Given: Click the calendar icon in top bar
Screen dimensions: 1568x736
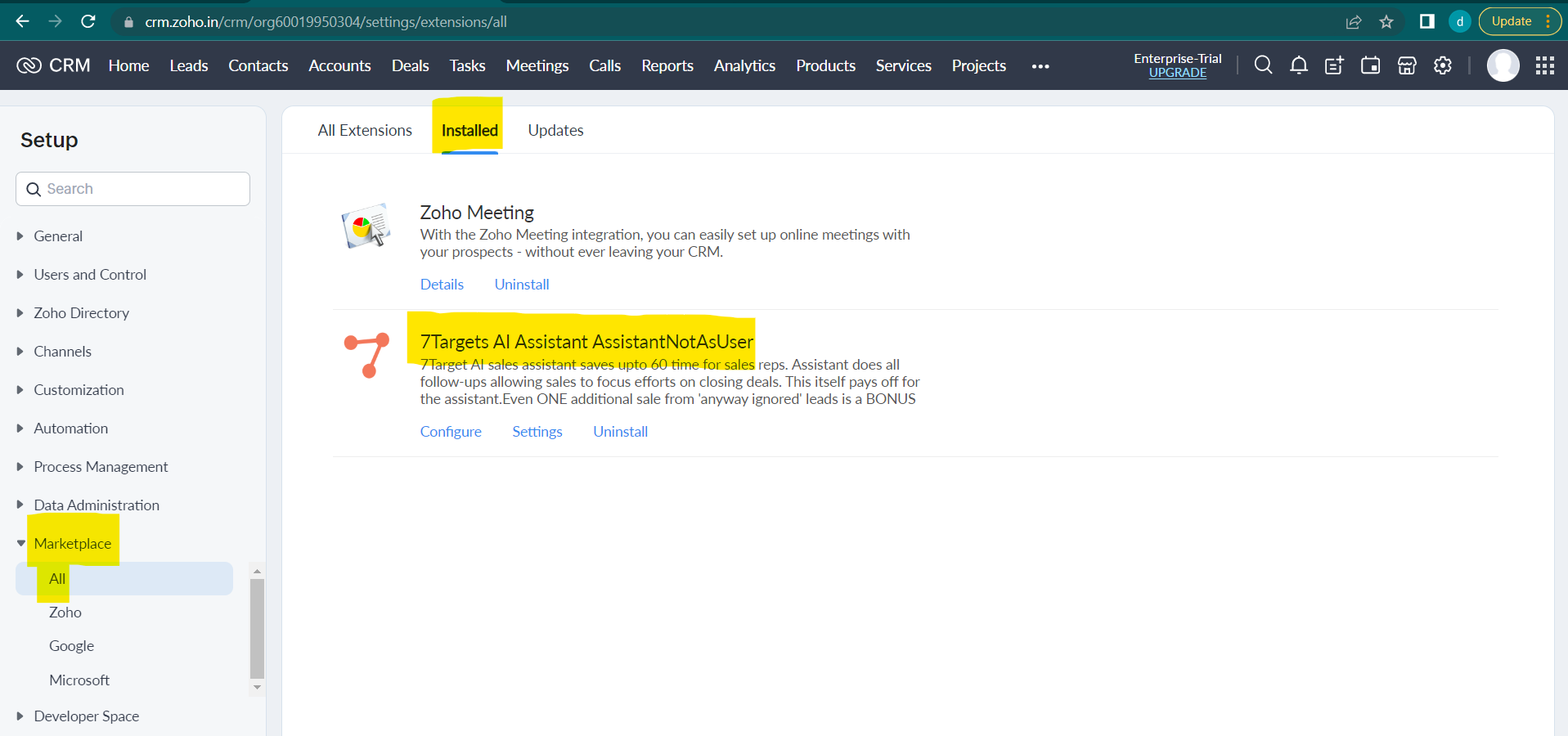Looking at the screenshot, I should tap(1370, 65).
